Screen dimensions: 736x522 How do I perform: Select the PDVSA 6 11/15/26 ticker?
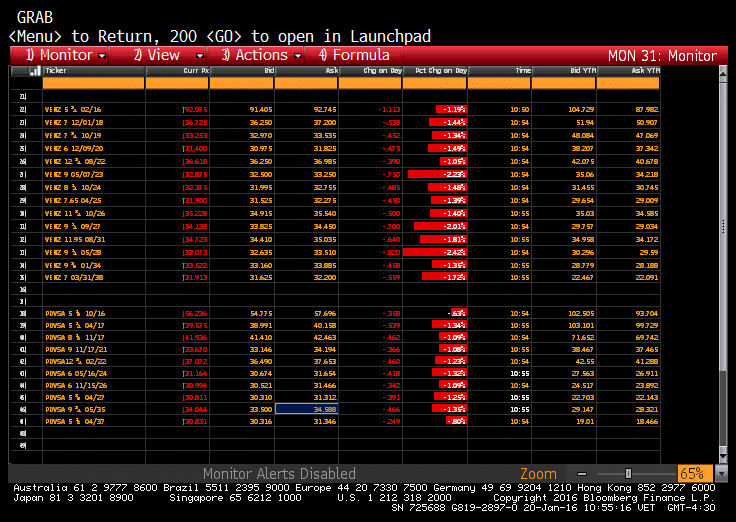(76, 385)
